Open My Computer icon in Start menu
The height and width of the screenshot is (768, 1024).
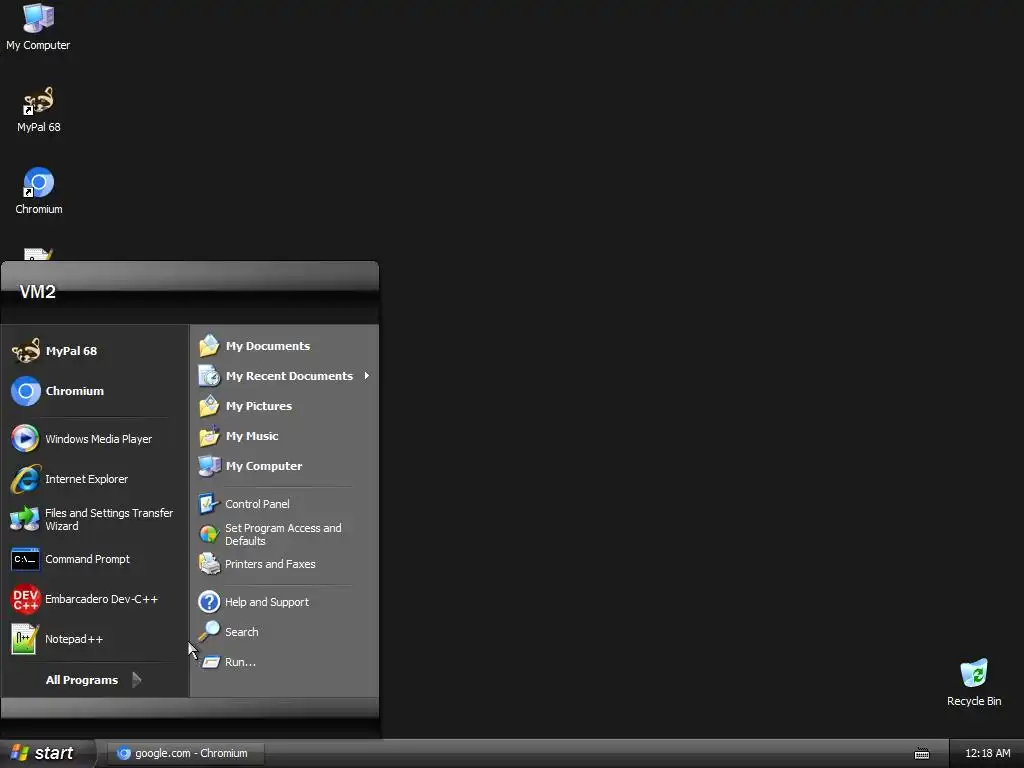(209, 466)
